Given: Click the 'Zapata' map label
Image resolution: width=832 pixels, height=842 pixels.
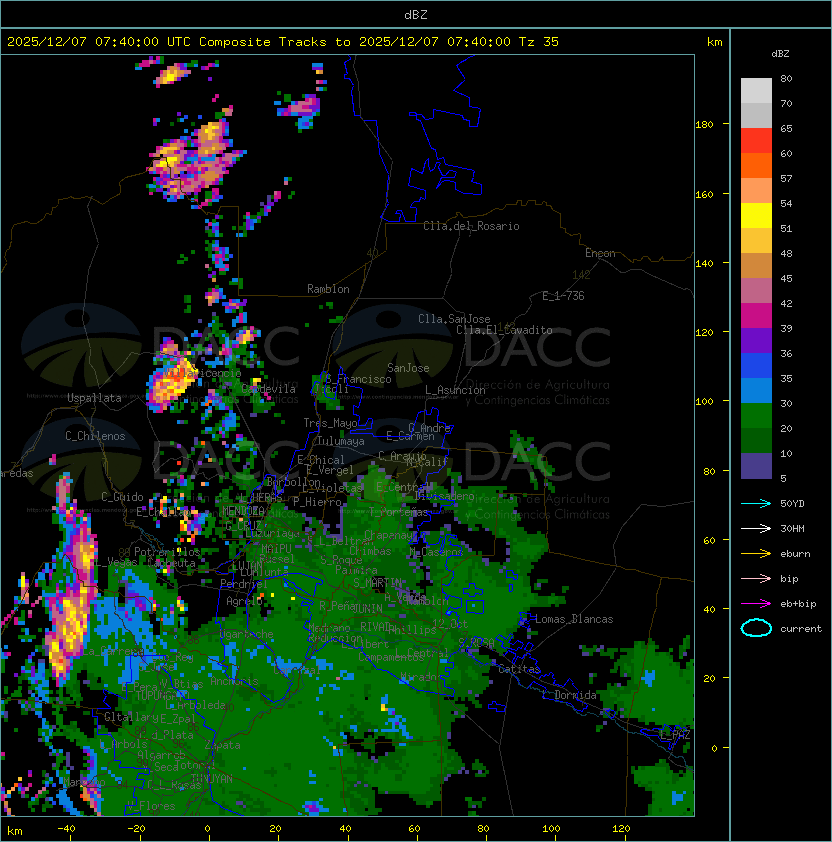Looking at the screenshot, I should [222, 745].
